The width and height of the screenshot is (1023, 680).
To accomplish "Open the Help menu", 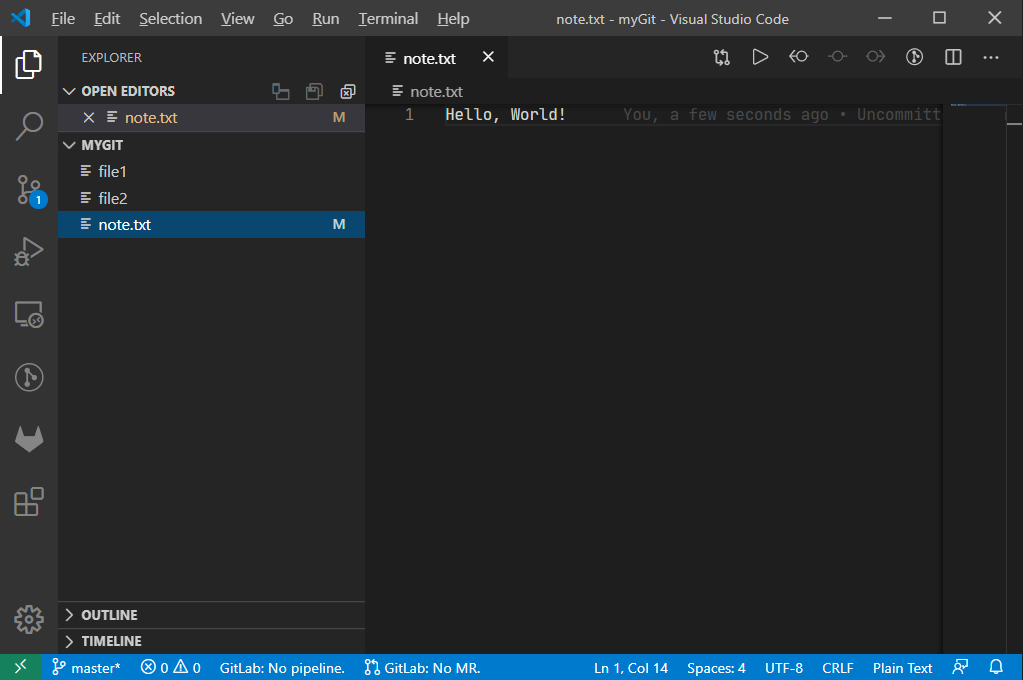I will [453, 19].
